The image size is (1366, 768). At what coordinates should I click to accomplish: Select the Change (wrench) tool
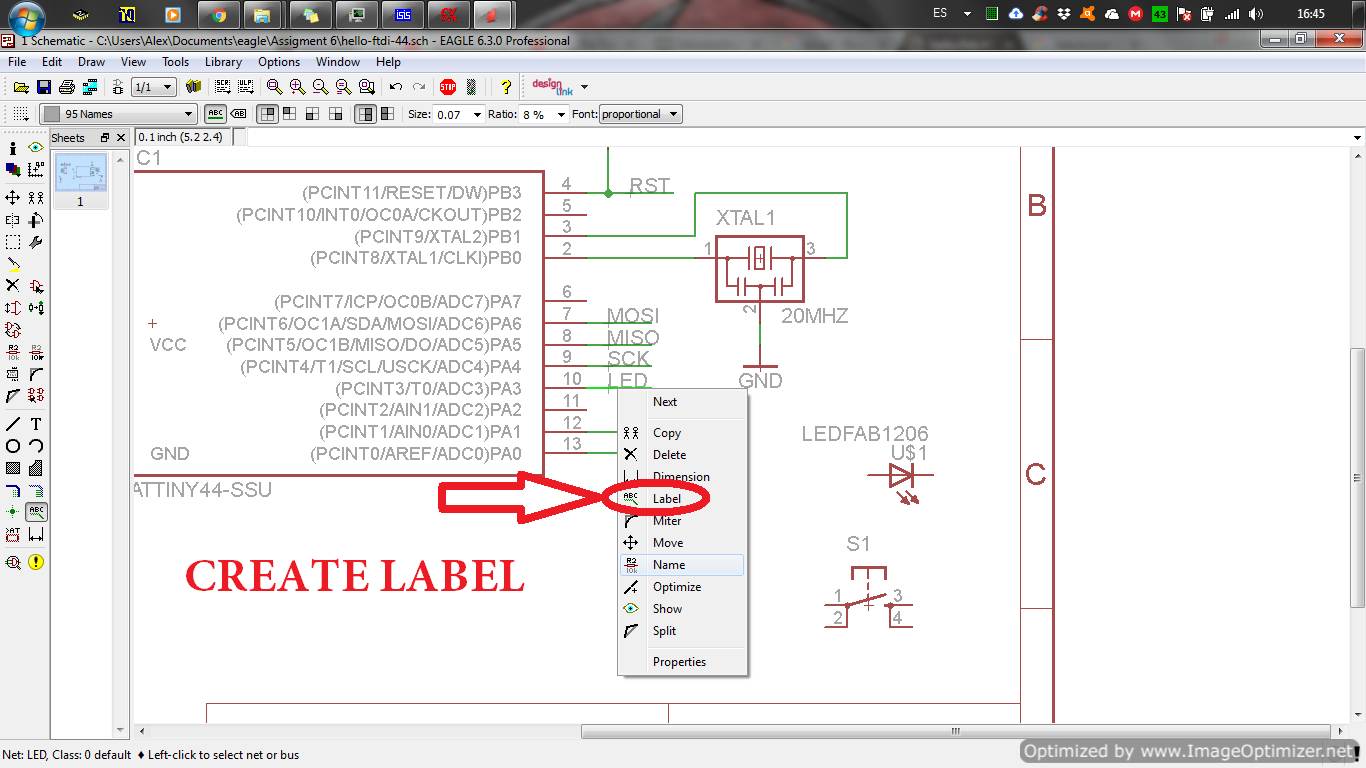[36, 242]
